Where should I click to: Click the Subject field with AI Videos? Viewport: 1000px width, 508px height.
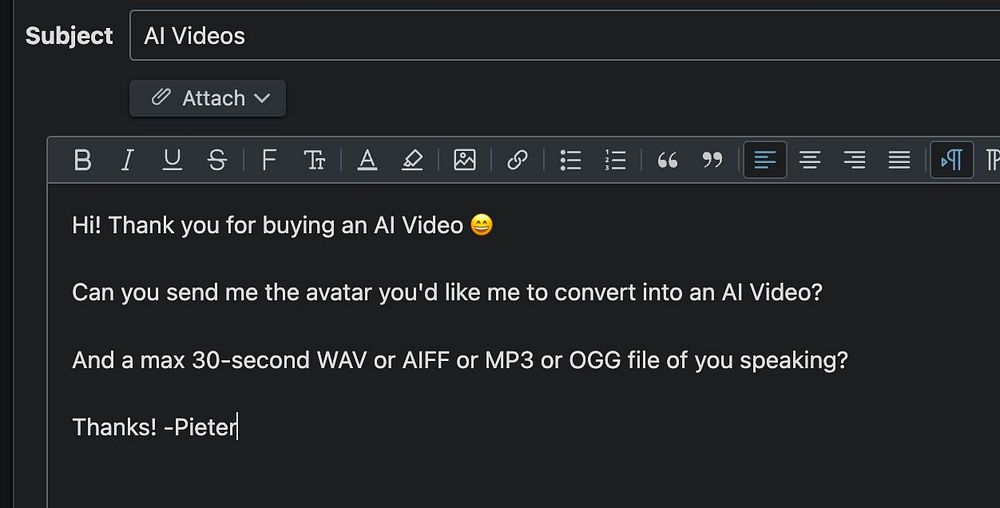560,36
